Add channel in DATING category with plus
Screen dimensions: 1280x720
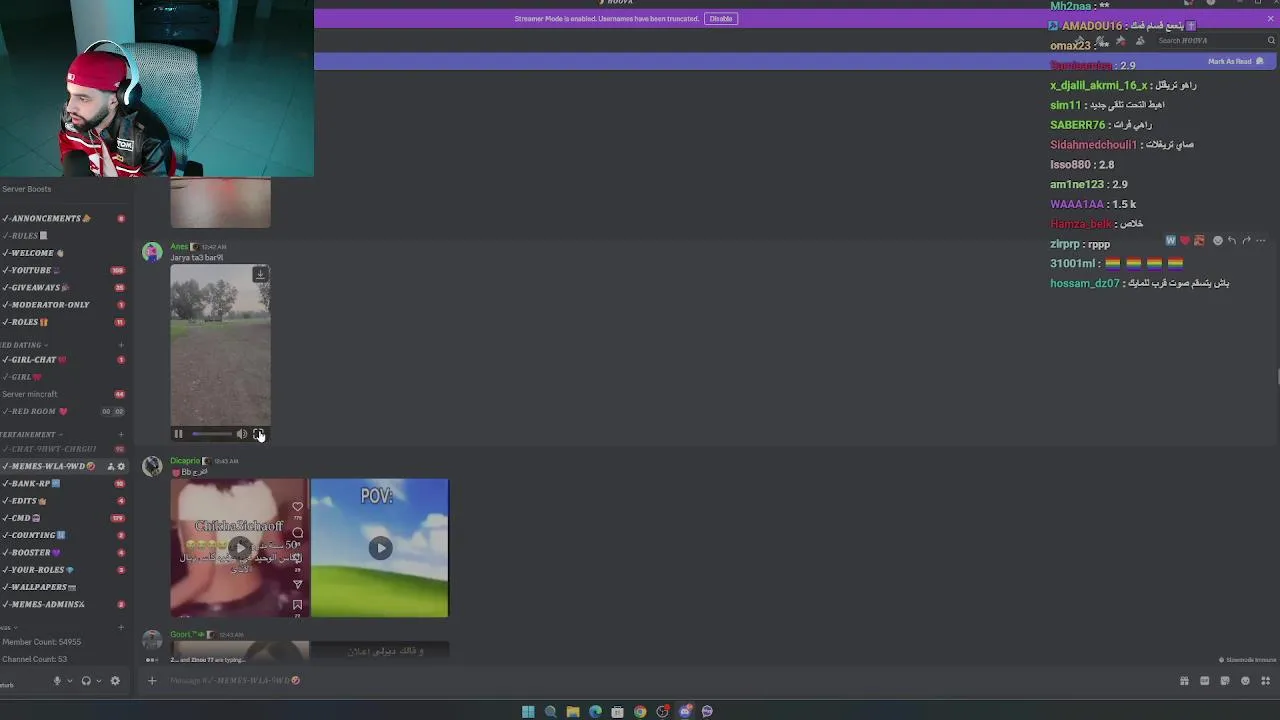tap(121, 345)
